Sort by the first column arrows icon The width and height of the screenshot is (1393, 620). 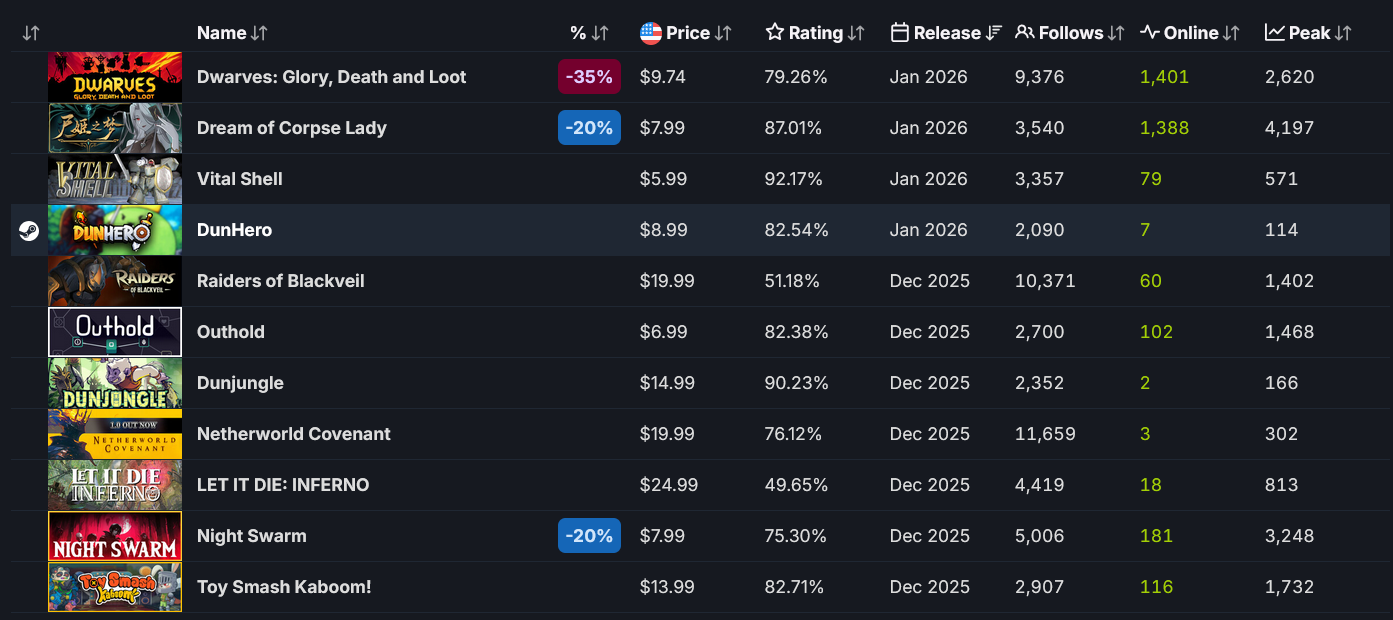tap(31, 33)
